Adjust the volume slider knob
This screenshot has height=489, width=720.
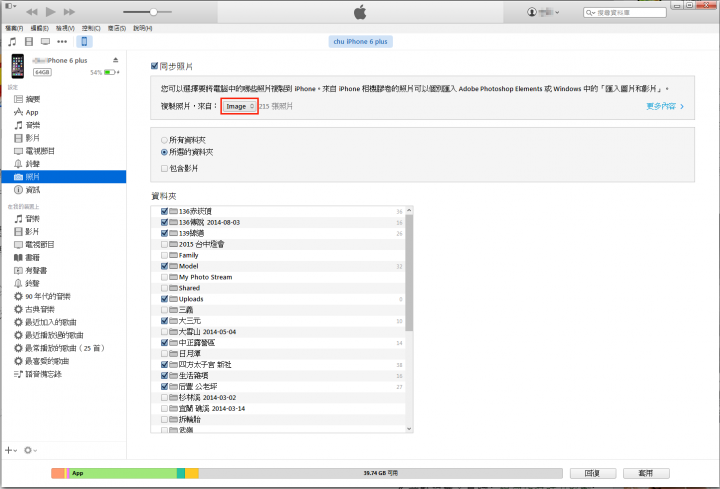coord(153,12)
